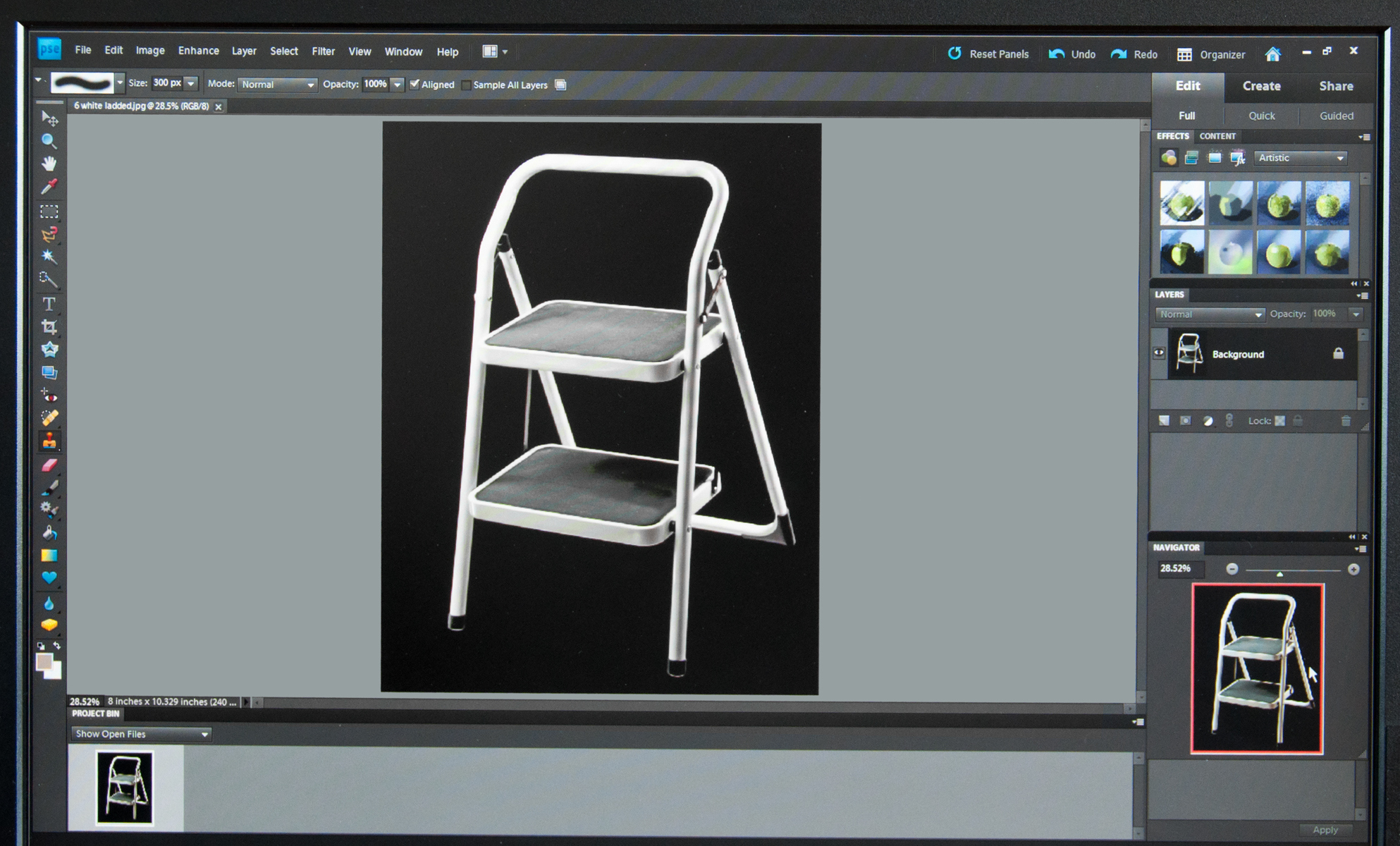Image resolution: width=1400 pixels, height=846 pixels.
Task: Enable Sample All Layers checkbox
Action: click(x=466, y=85)
